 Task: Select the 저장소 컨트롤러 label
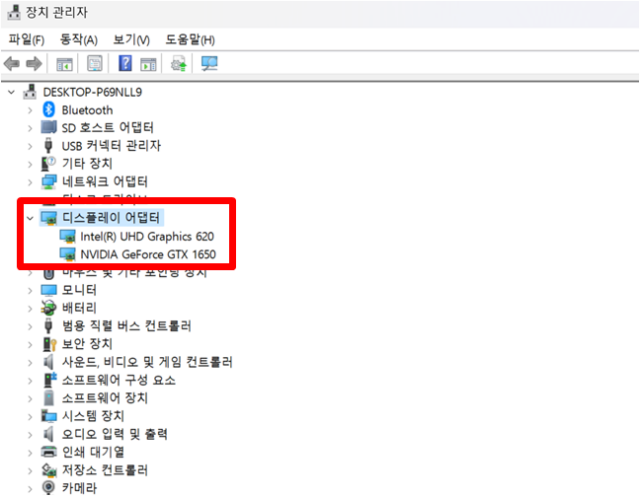point(104,470)
